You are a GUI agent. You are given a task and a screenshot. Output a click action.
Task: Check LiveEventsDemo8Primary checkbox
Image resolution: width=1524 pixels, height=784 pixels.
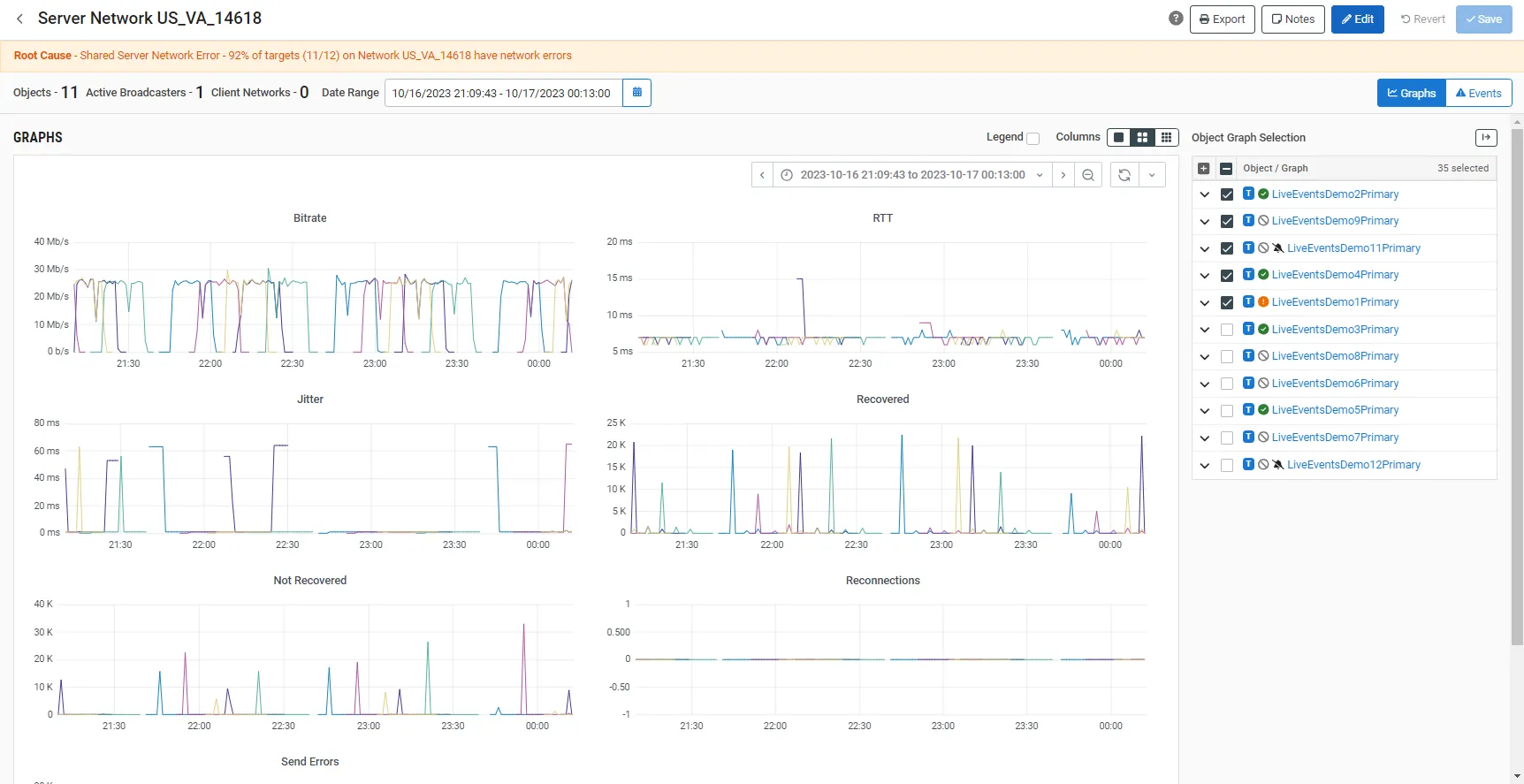(x=1227, y=356)
